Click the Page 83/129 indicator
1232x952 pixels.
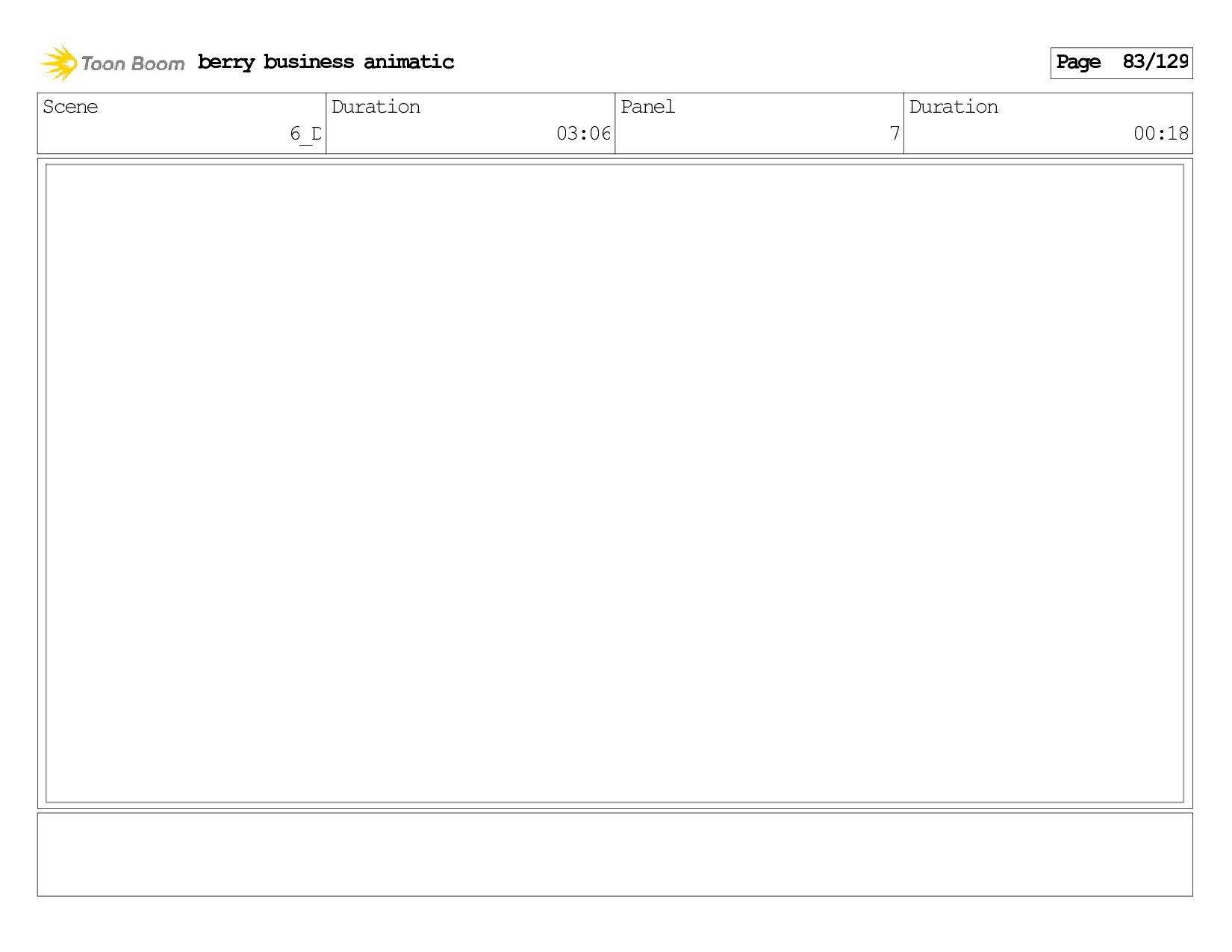1121,63
